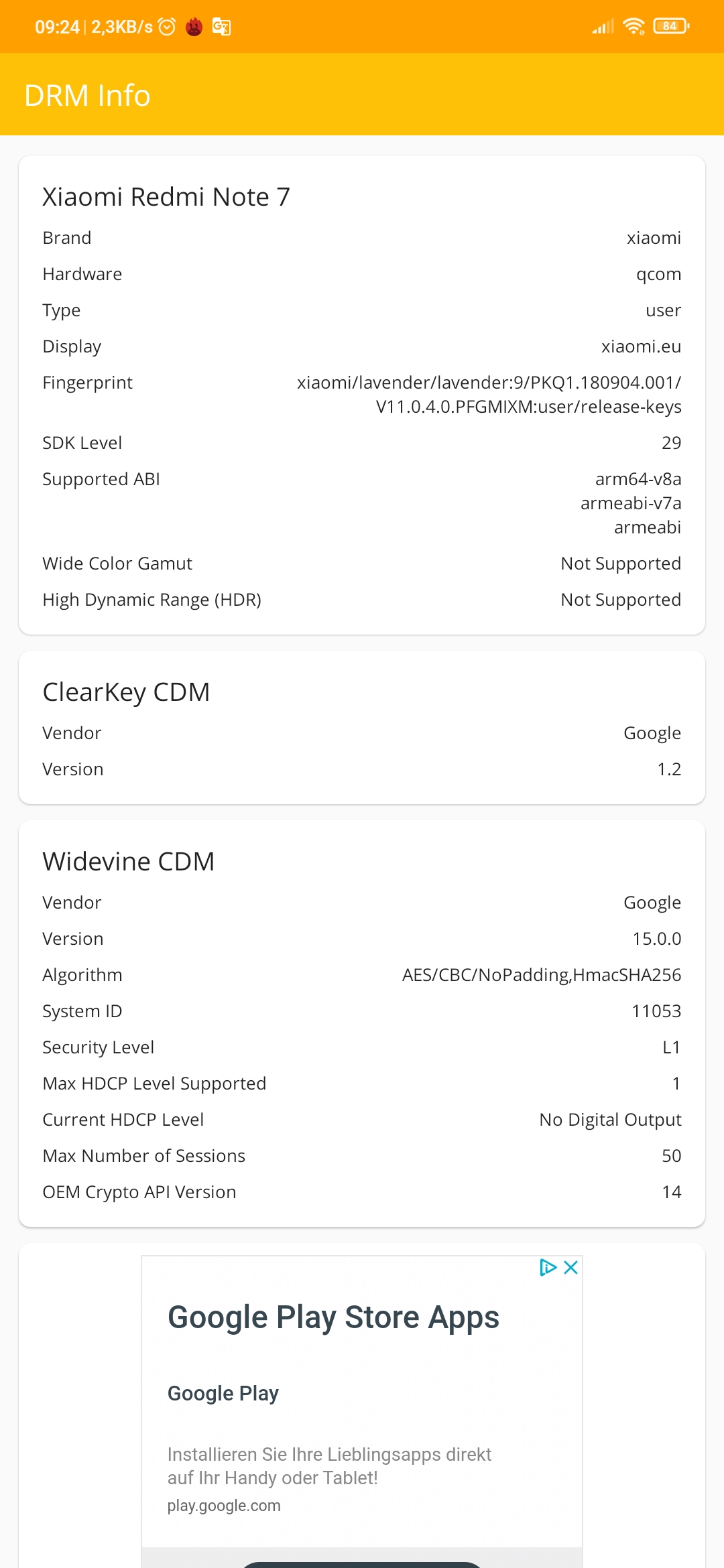Image resolution: width=724 pixels, height=1568 pixels.
Task: Tap the Xiaomi Redmi Note 7 heading
Action: pyautogui.click(x=166, y=197)
